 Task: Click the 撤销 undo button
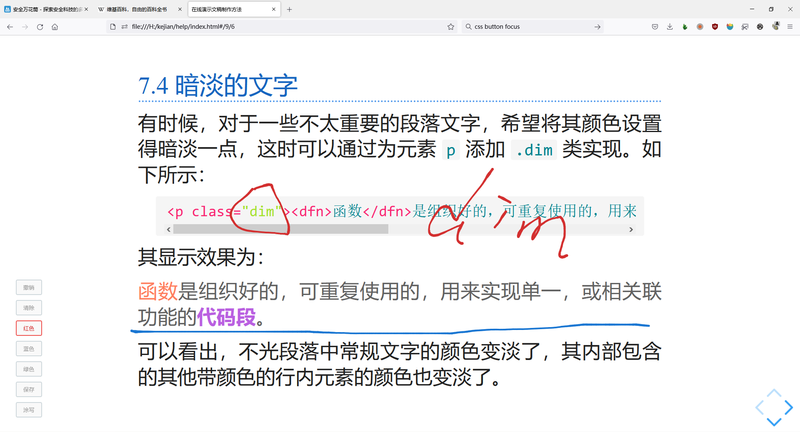click(29, 287)
